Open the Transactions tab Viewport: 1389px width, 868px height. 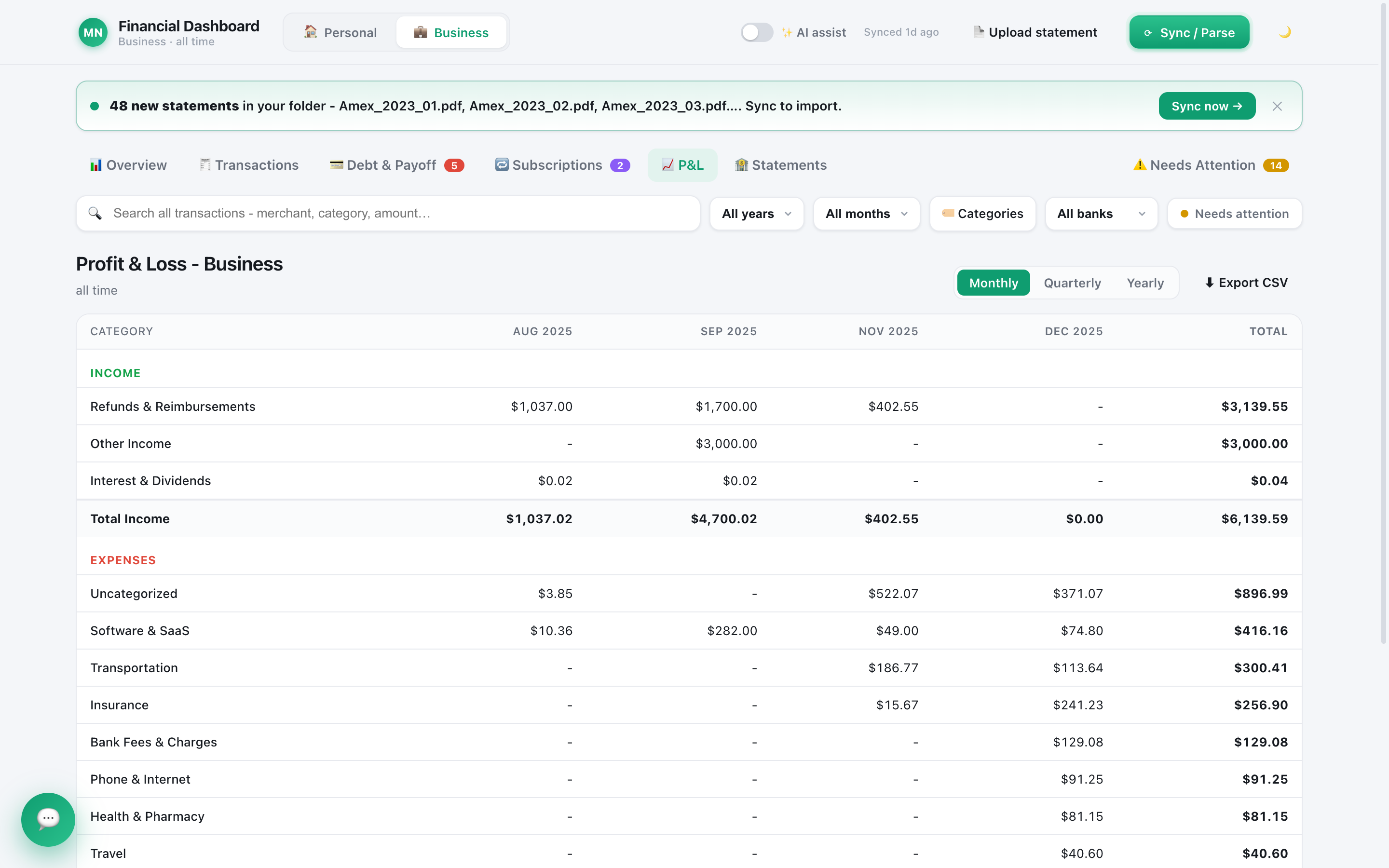click(x=249, y=165)
